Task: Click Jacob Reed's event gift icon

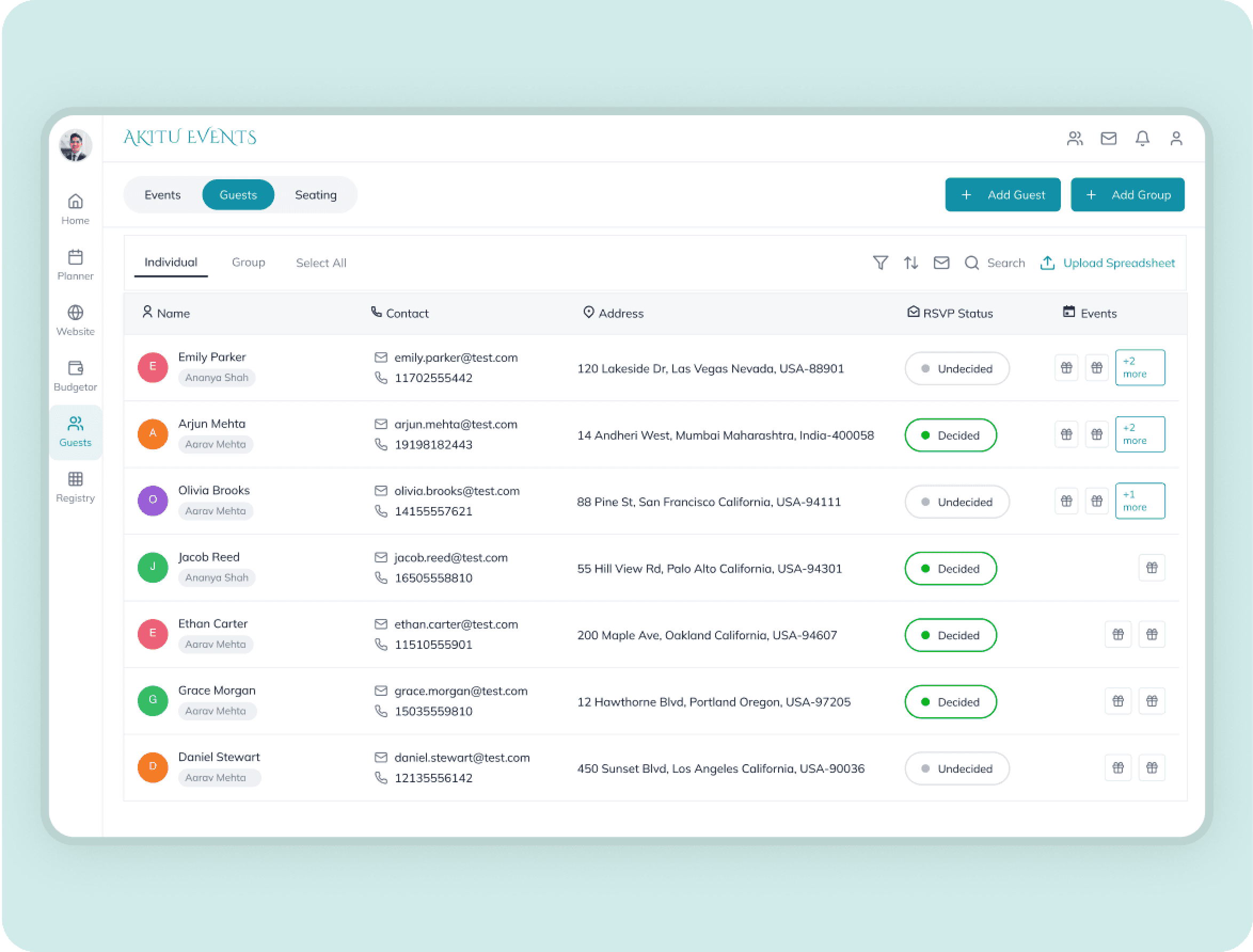Action: [x=1152, y=568]
